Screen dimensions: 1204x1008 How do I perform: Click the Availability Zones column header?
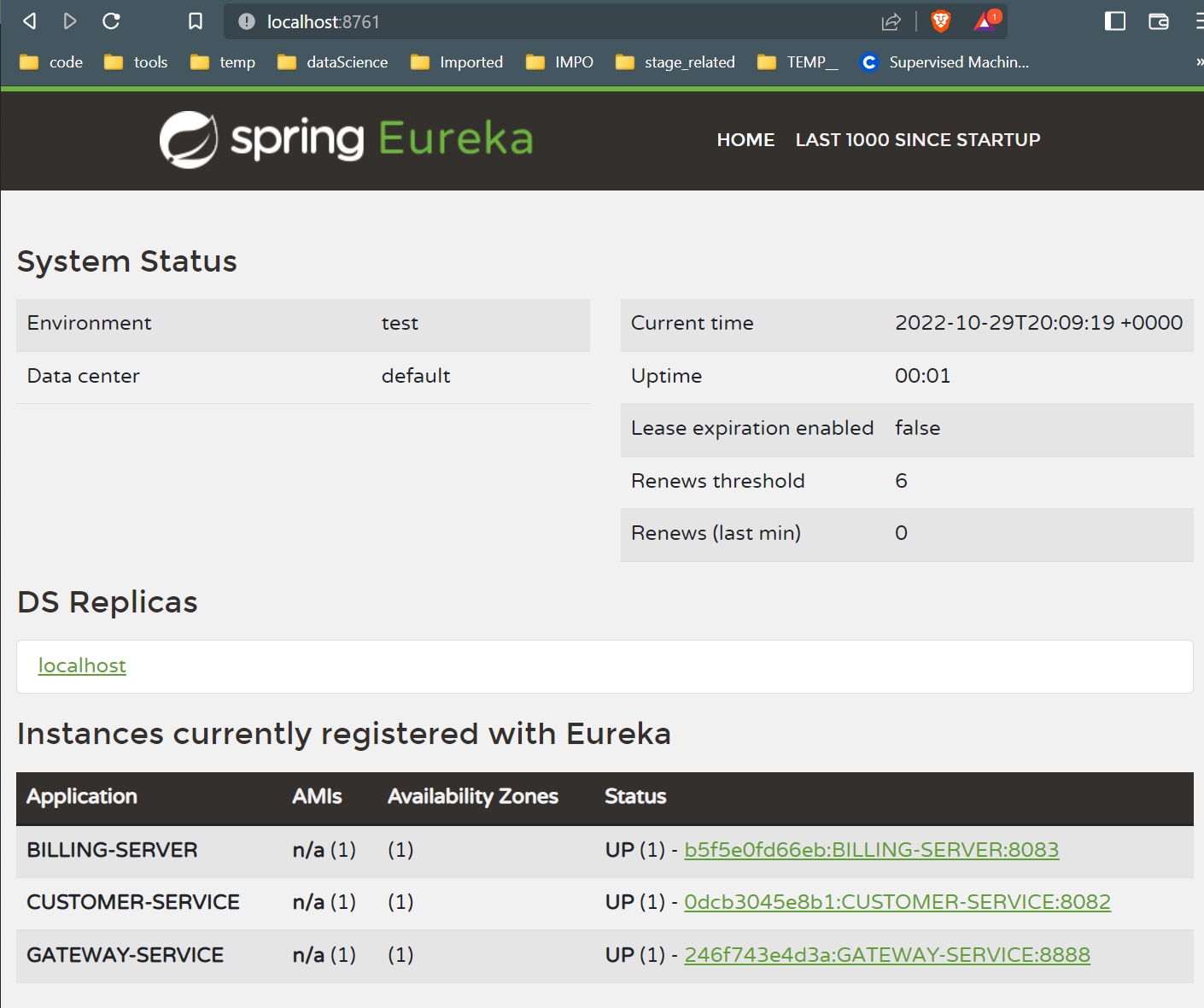click(x=473, y=796)
